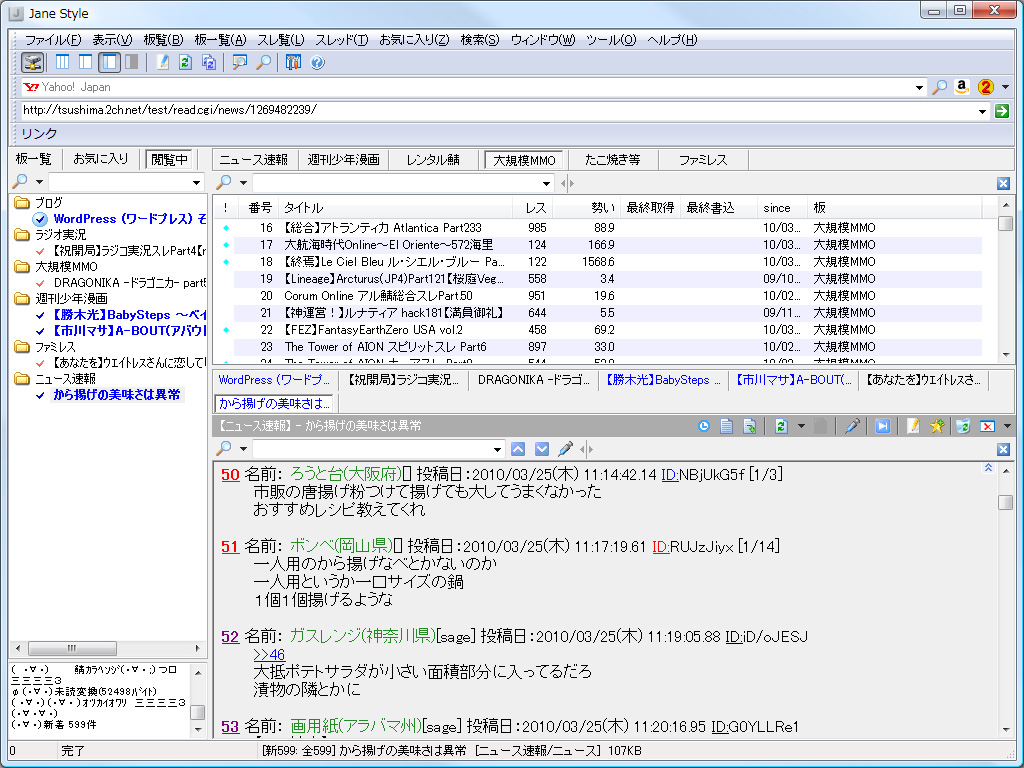View thread history with the clock icon
This screenshot has height=768, width=1024.
click(705, 426)
